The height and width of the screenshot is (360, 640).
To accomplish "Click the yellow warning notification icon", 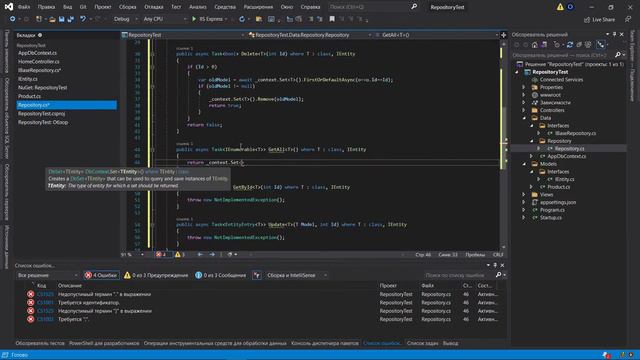I will (560, 7).
